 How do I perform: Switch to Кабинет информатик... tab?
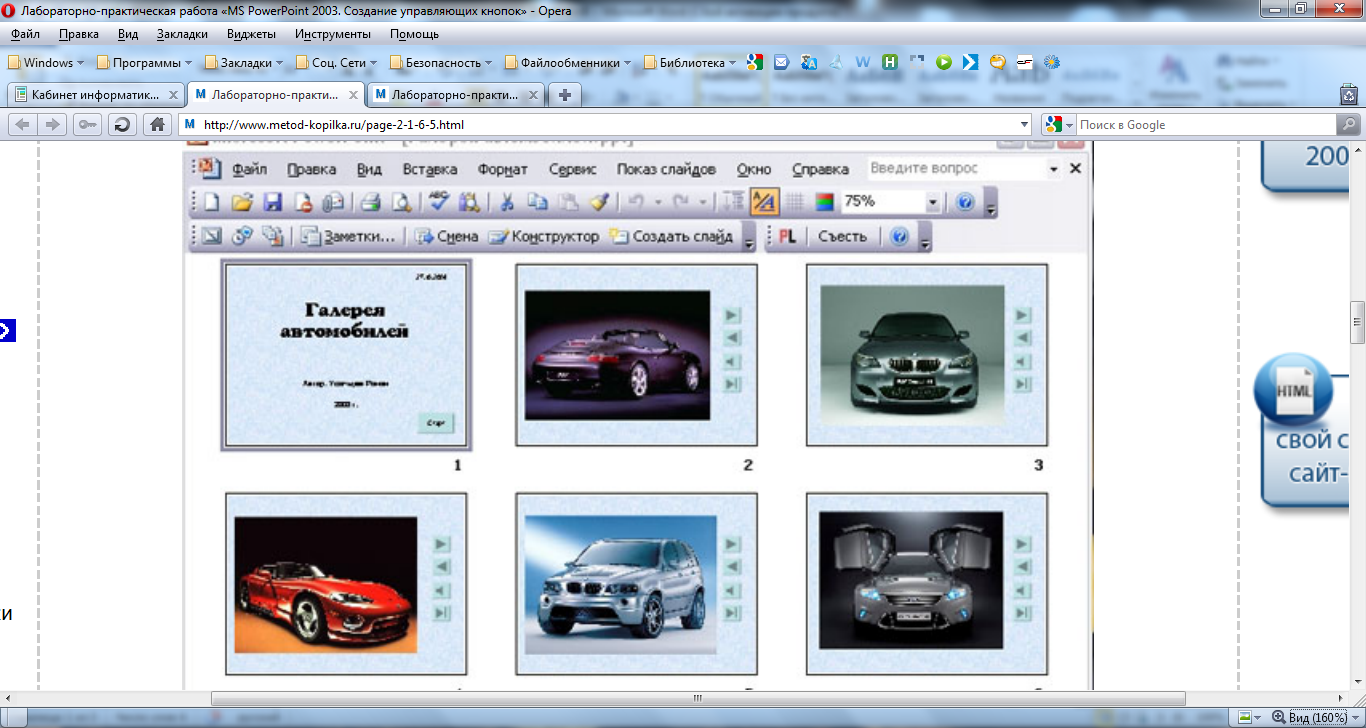click(95, 95)
